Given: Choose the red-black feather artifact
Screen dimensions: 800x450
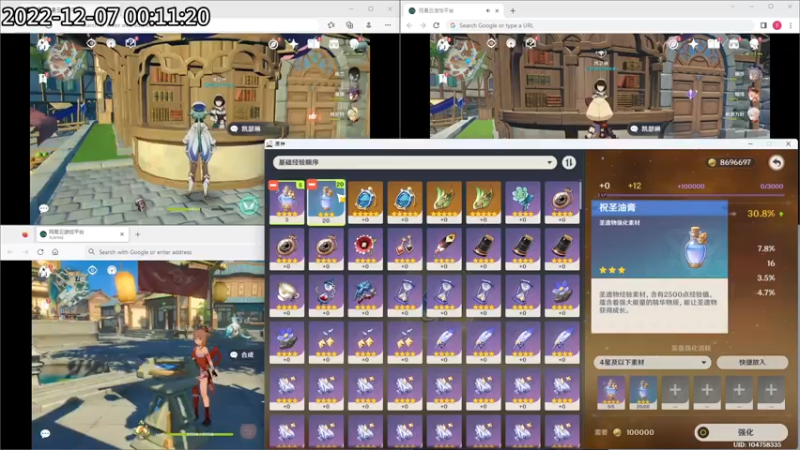Looking at the screenshot, I should (x=444, y=249).
